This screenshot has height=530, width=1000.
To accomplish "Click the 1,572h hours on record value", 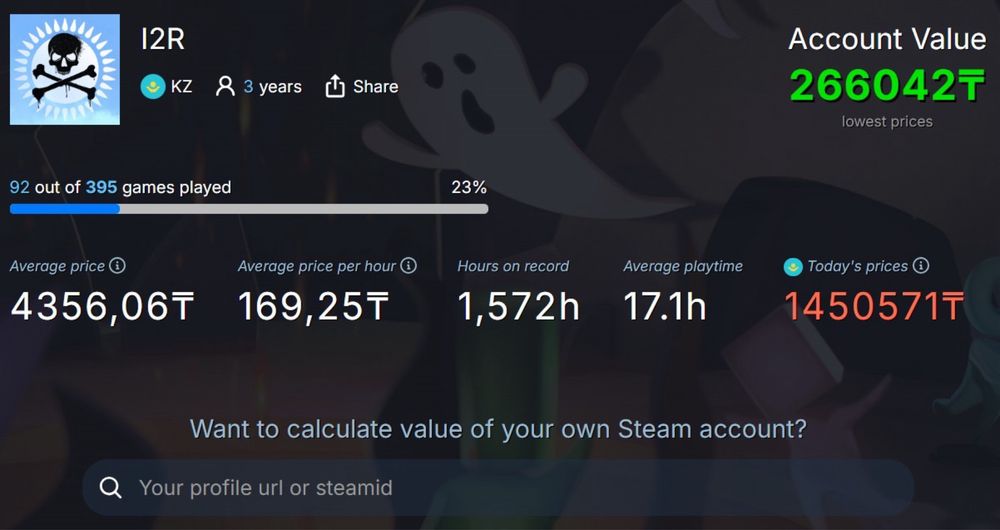I will click(518, 307).
